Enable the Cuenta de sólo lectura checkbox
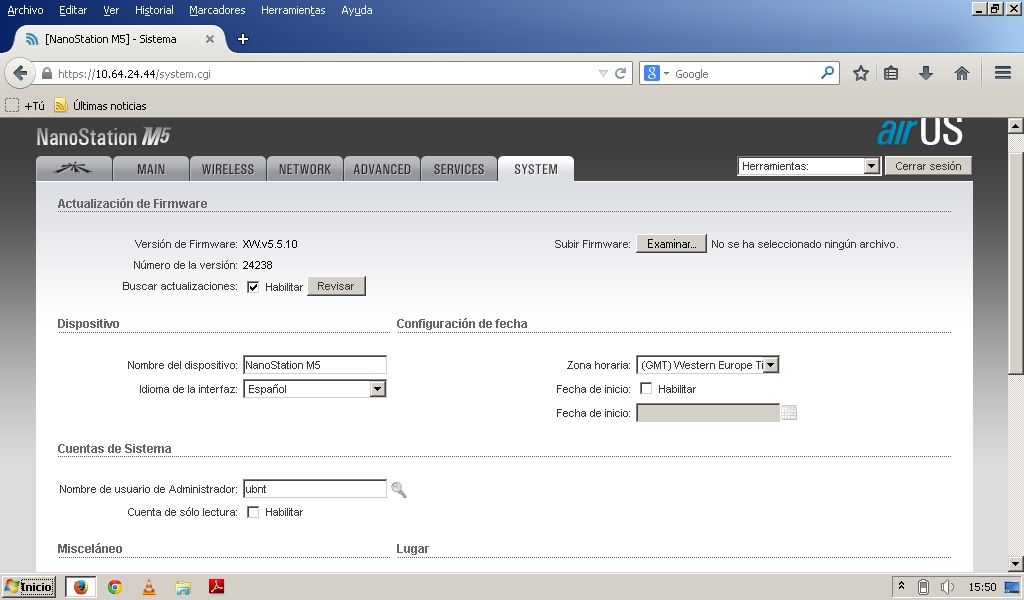Screen dimensions: 1024x600 tap(253, 512)
